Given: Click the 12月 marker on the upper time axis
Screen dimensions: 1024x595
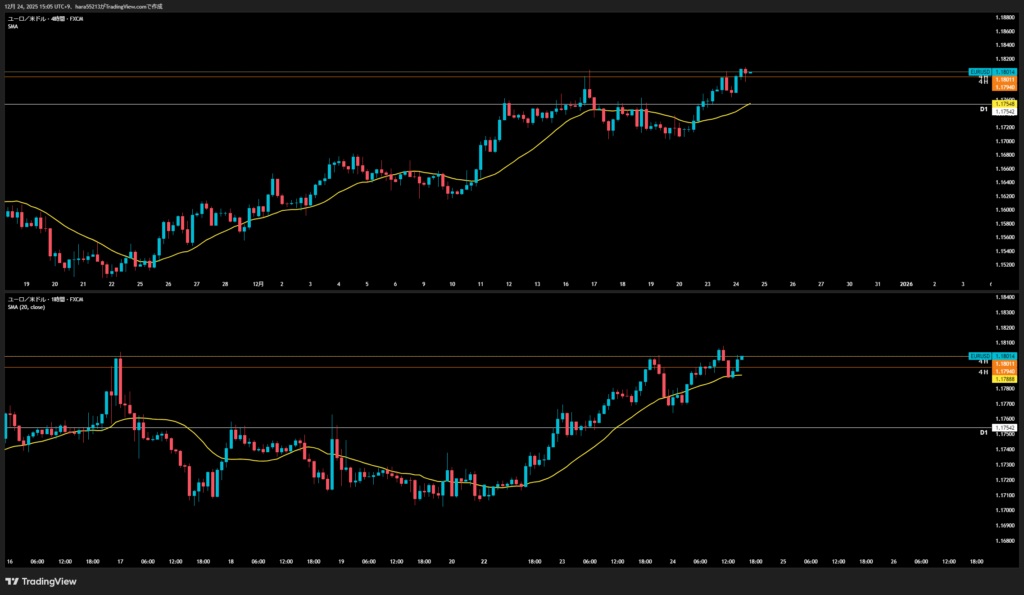Looking at the screenshot, I should tap(258, 284).
